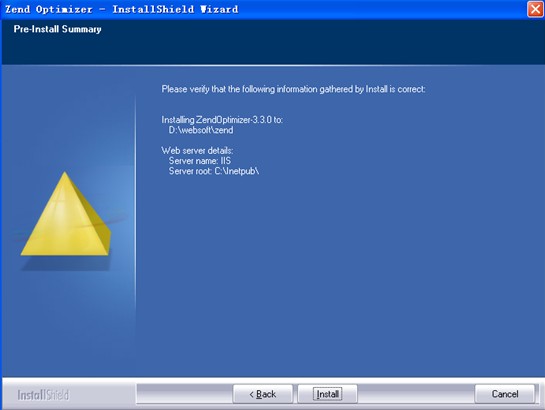545x410 pixels.
Task: Cancel the Zend Optimizer installation
Action: [x=505, y=394]
